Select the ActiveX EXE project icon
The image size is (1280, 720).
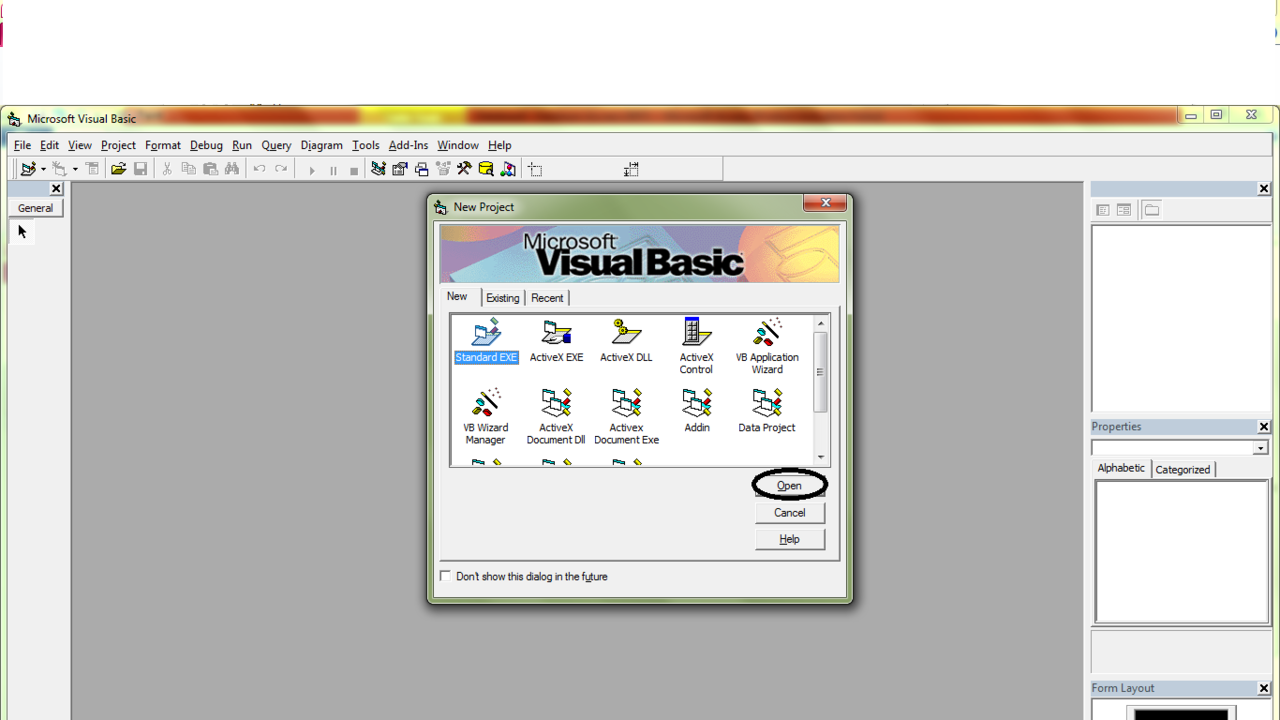[x=556, y=341]
